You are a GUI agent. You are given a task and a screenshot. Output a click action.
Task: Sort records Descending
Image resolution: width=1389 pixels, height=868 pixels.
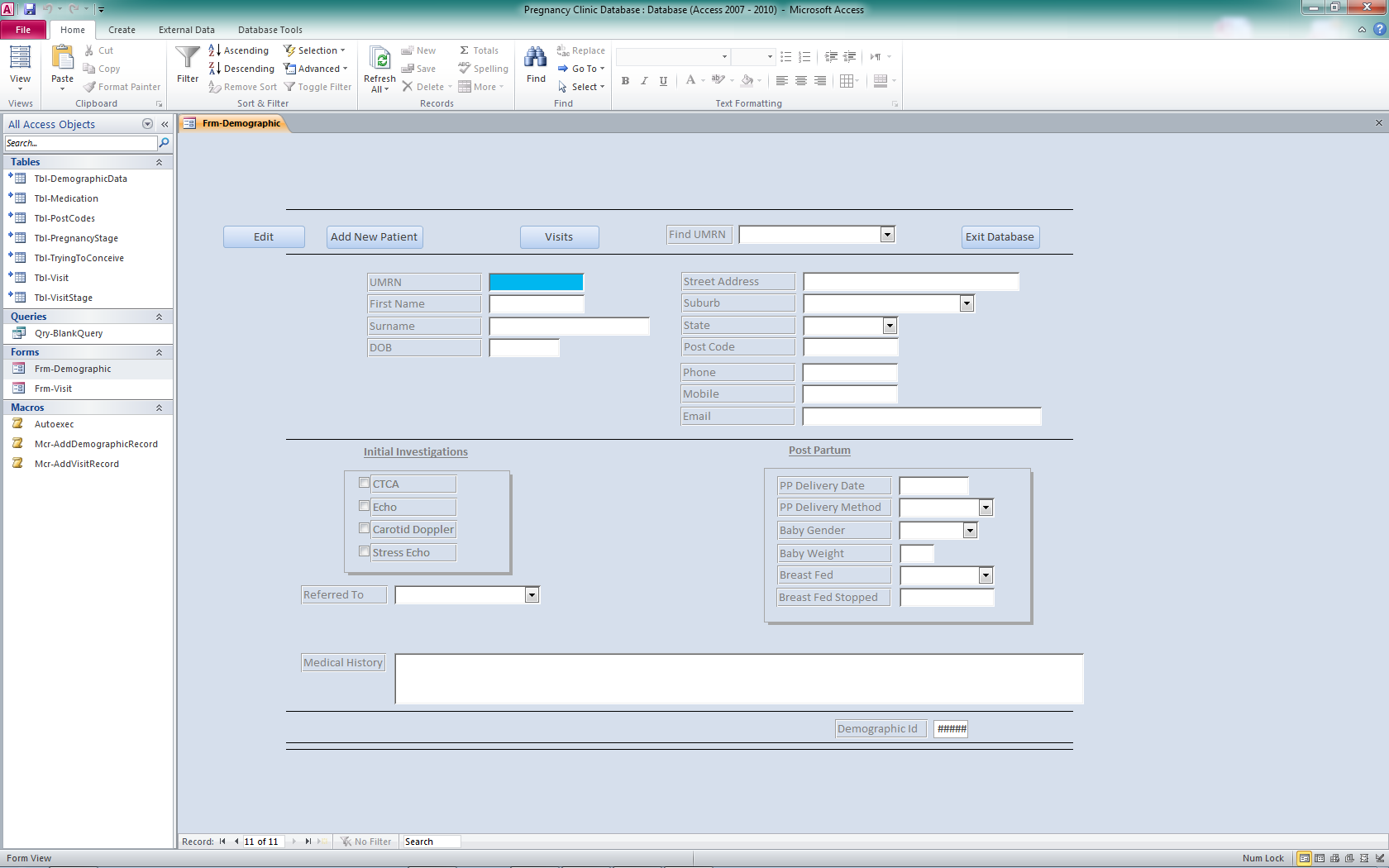click(241, 69)
